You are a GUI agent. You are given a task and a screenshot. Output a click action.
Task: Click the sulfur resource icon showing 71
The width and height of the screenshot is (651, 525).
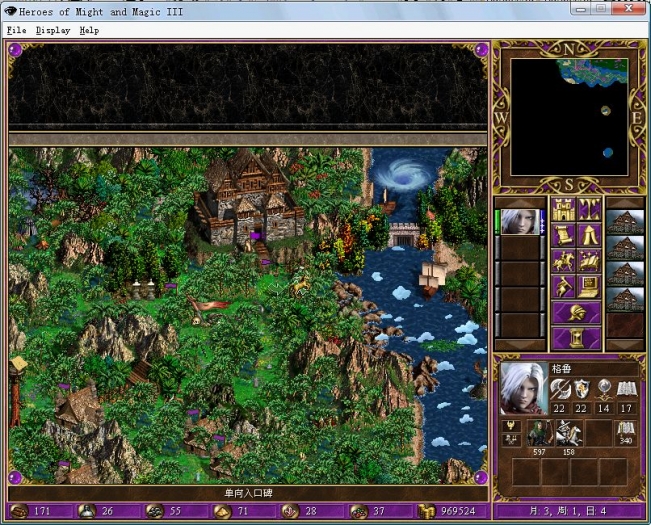[x=222, y=511]
